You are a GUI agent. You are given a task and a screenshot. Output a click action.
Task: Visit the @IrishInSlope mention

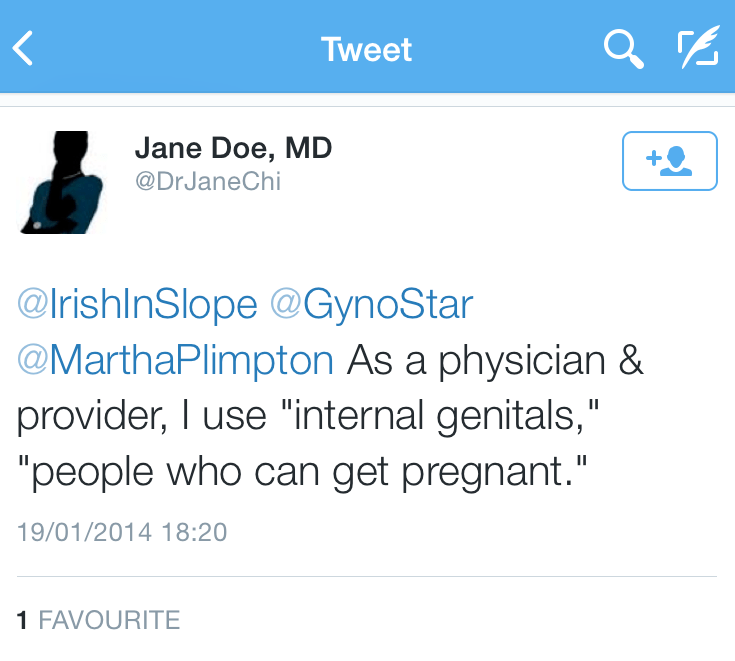137,305
